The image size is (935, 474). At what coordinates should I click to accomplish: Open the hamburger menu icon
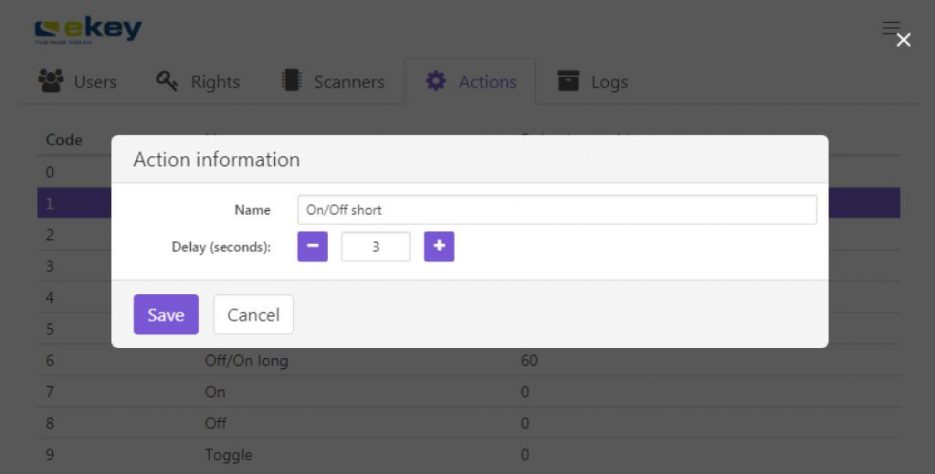click(x=891, y=27)
